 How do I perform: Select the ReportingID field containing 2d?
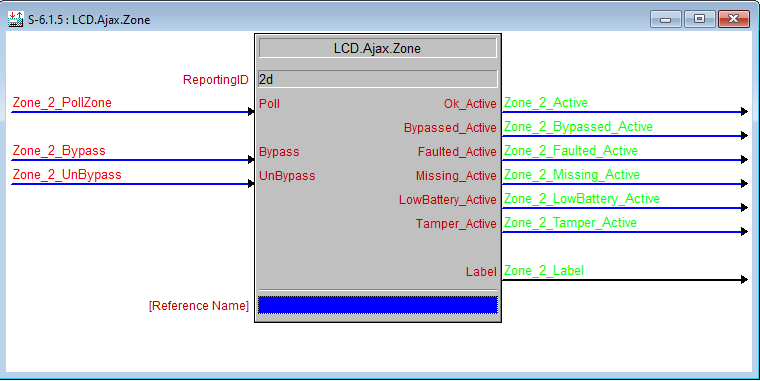(x=378, y=79)
